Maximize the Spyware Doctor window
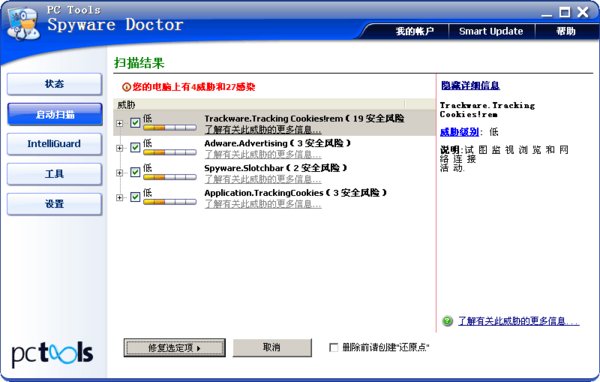The height and width of the screenshot is (382, 600). 565,13
